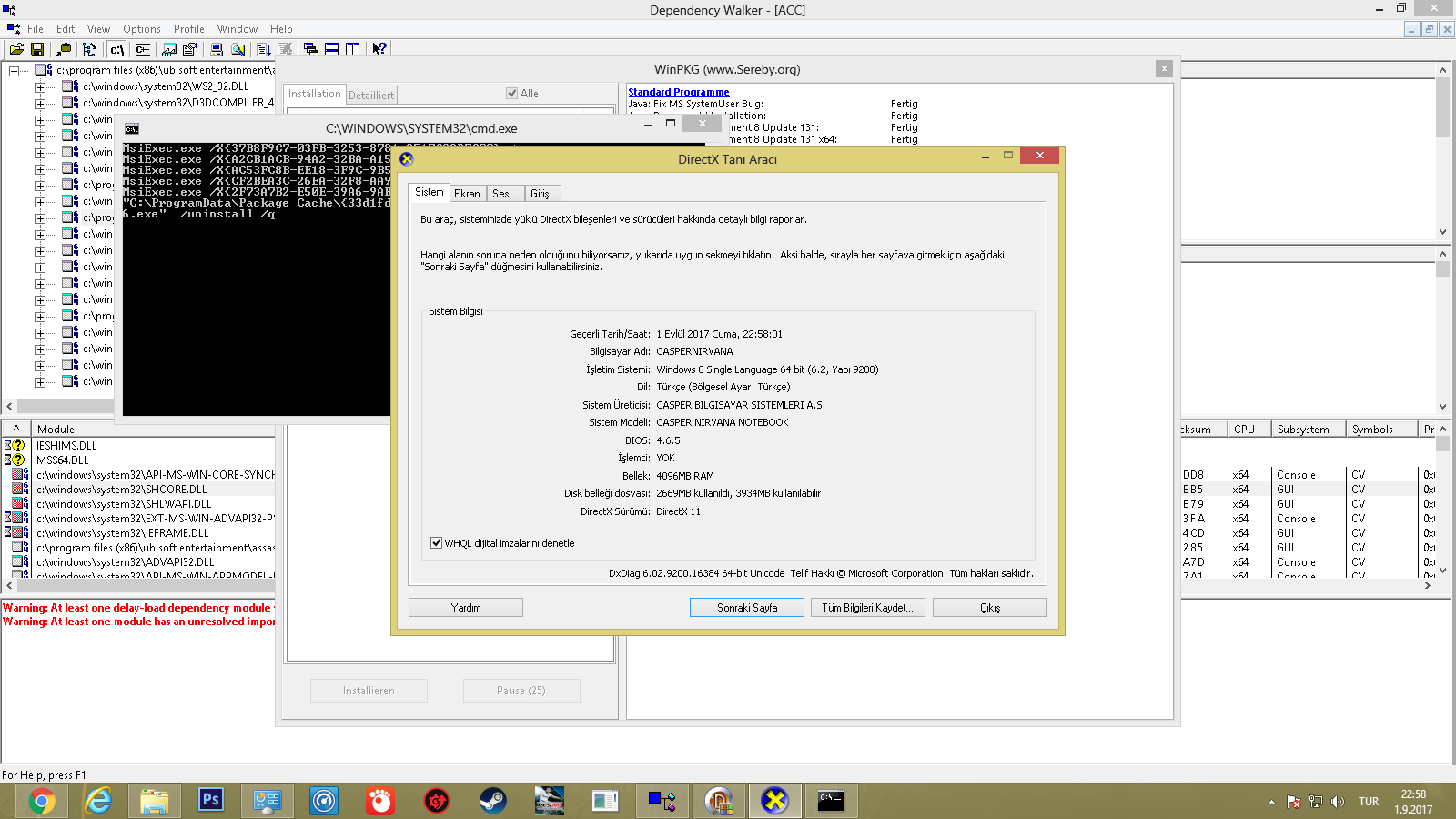Open the Detailliert tab in WinPKG
This screenshot has width=1456, height=819.
point(371,95)
